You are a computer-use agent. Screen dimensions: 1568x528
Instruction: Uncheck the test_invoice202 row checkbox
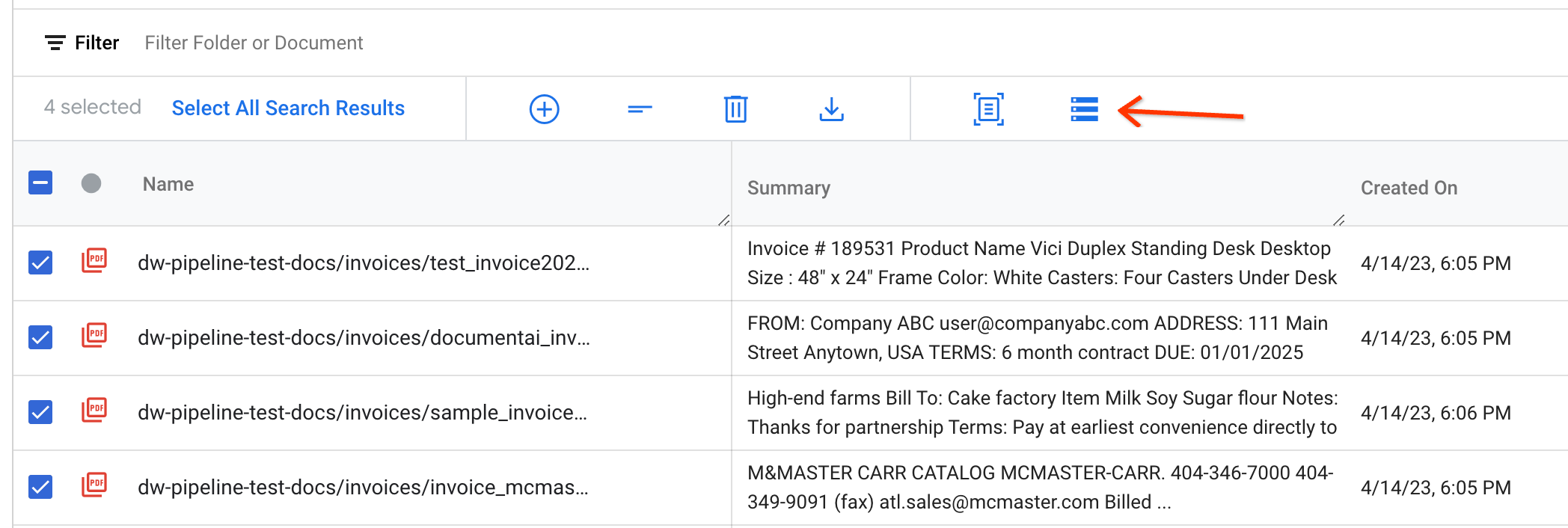click(40, 263)
